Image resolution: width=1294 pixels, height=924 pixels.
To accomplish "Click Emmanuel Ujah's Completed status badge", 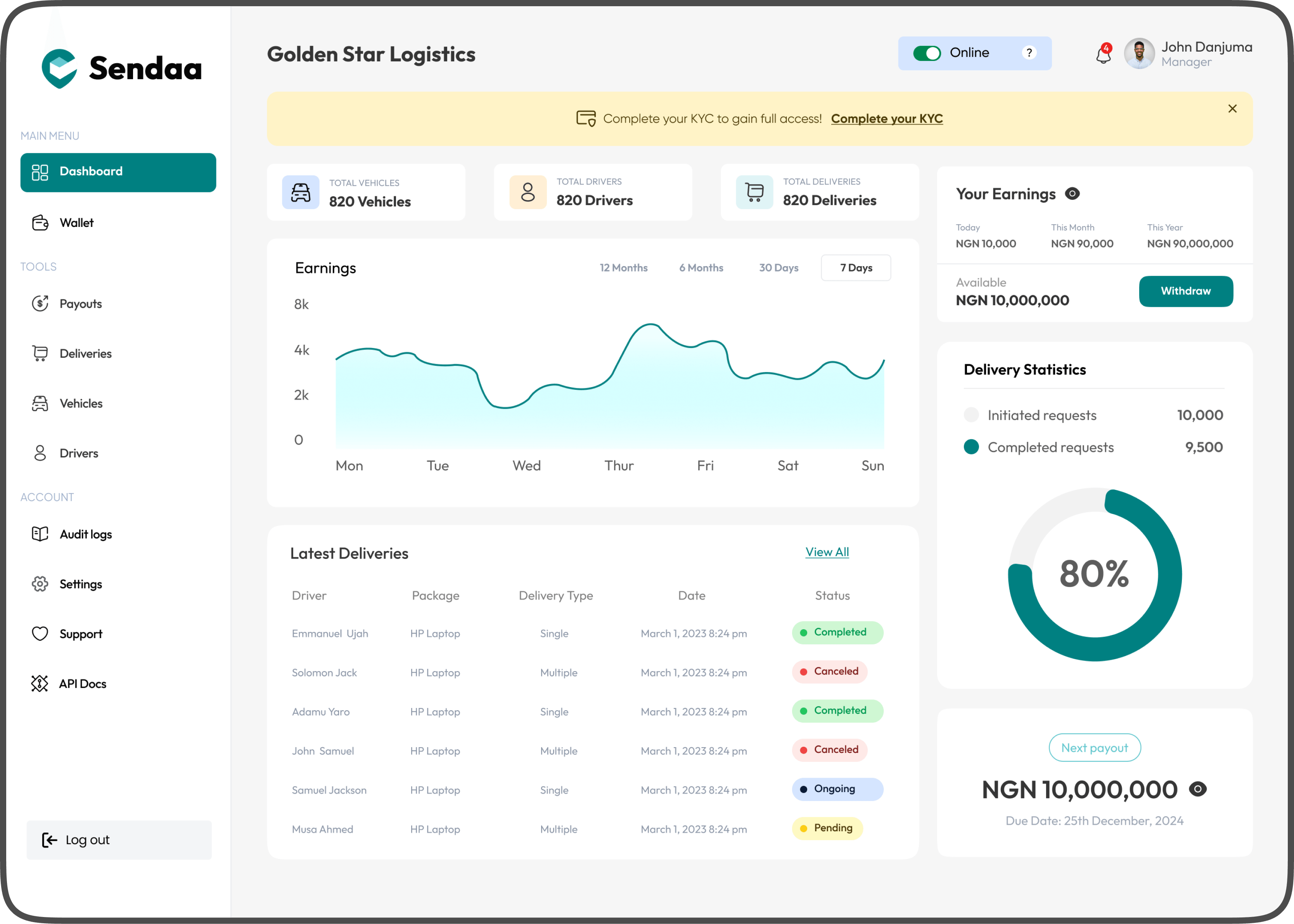I will point(837,633).
